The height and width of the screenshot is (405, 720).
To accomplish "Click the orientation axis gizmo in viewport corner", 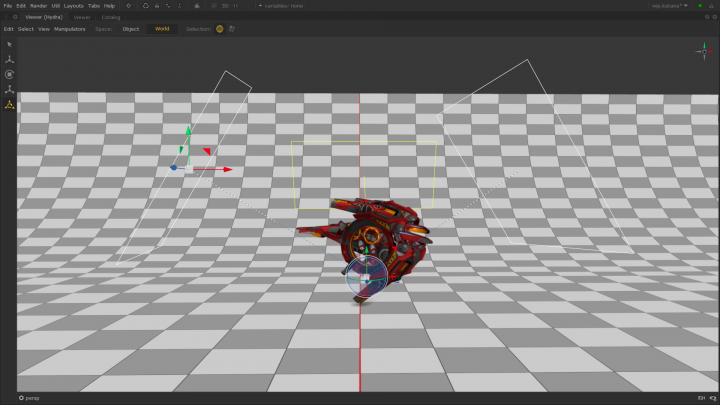I will coord(702,50).
